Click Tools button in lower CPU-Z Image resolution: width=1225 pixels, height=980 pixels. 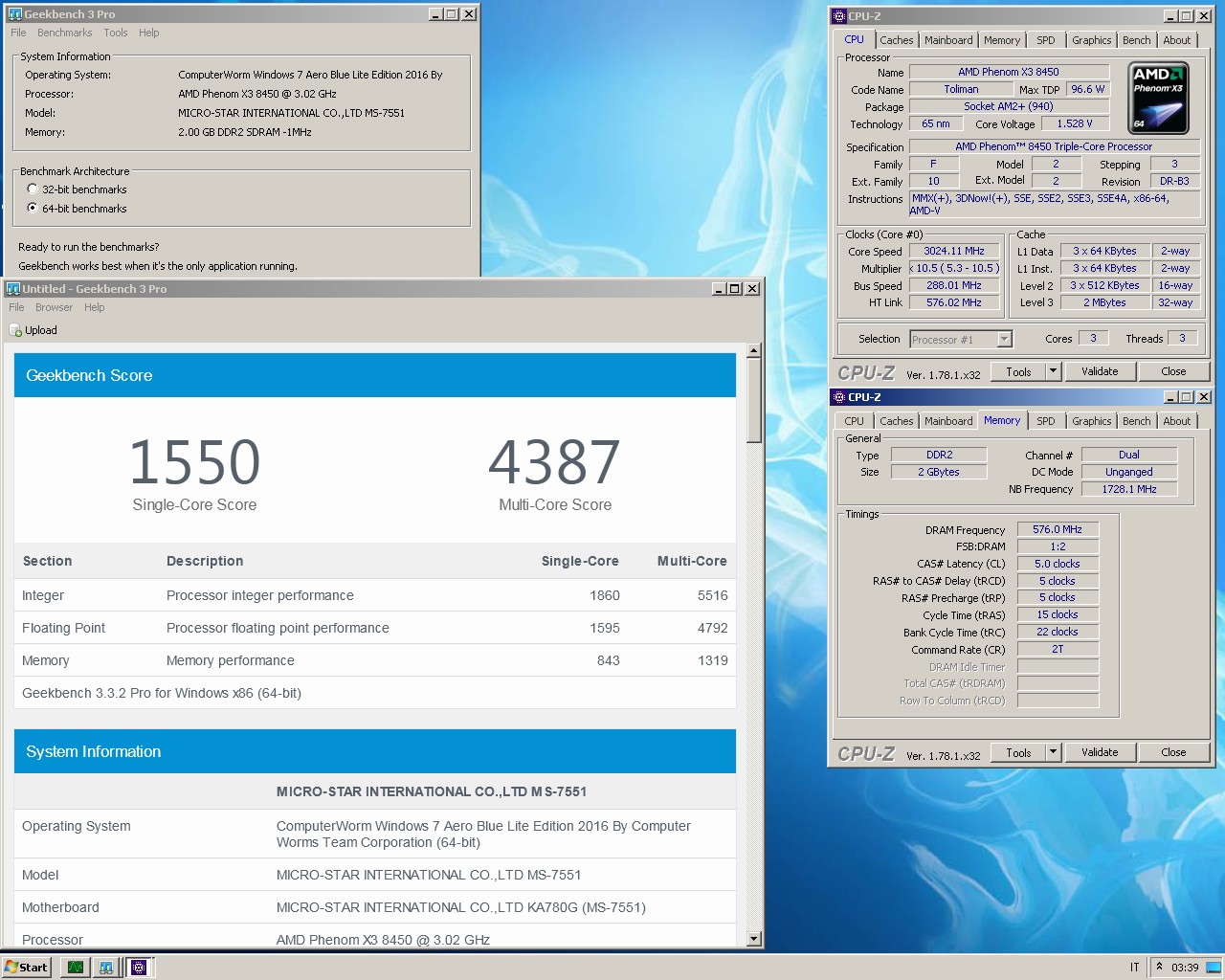1018,752
